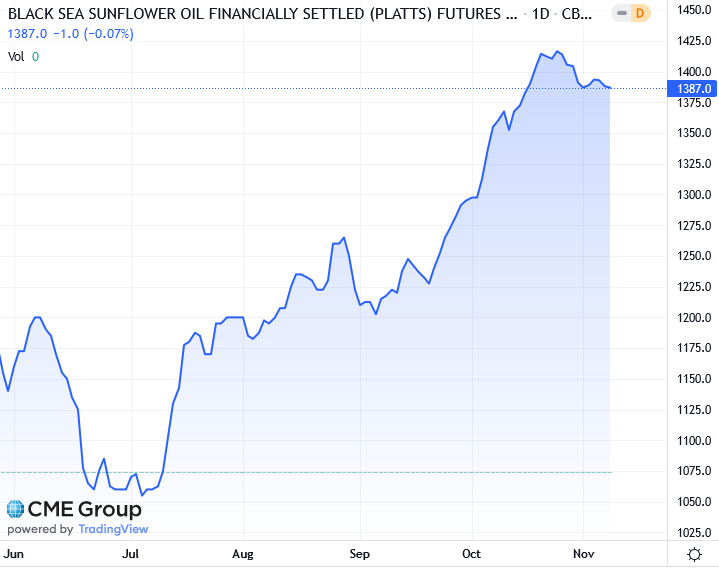Click the 1200.0 price axis label
The height and width of the screenshot is (577, 719).
tap(694, 318)
